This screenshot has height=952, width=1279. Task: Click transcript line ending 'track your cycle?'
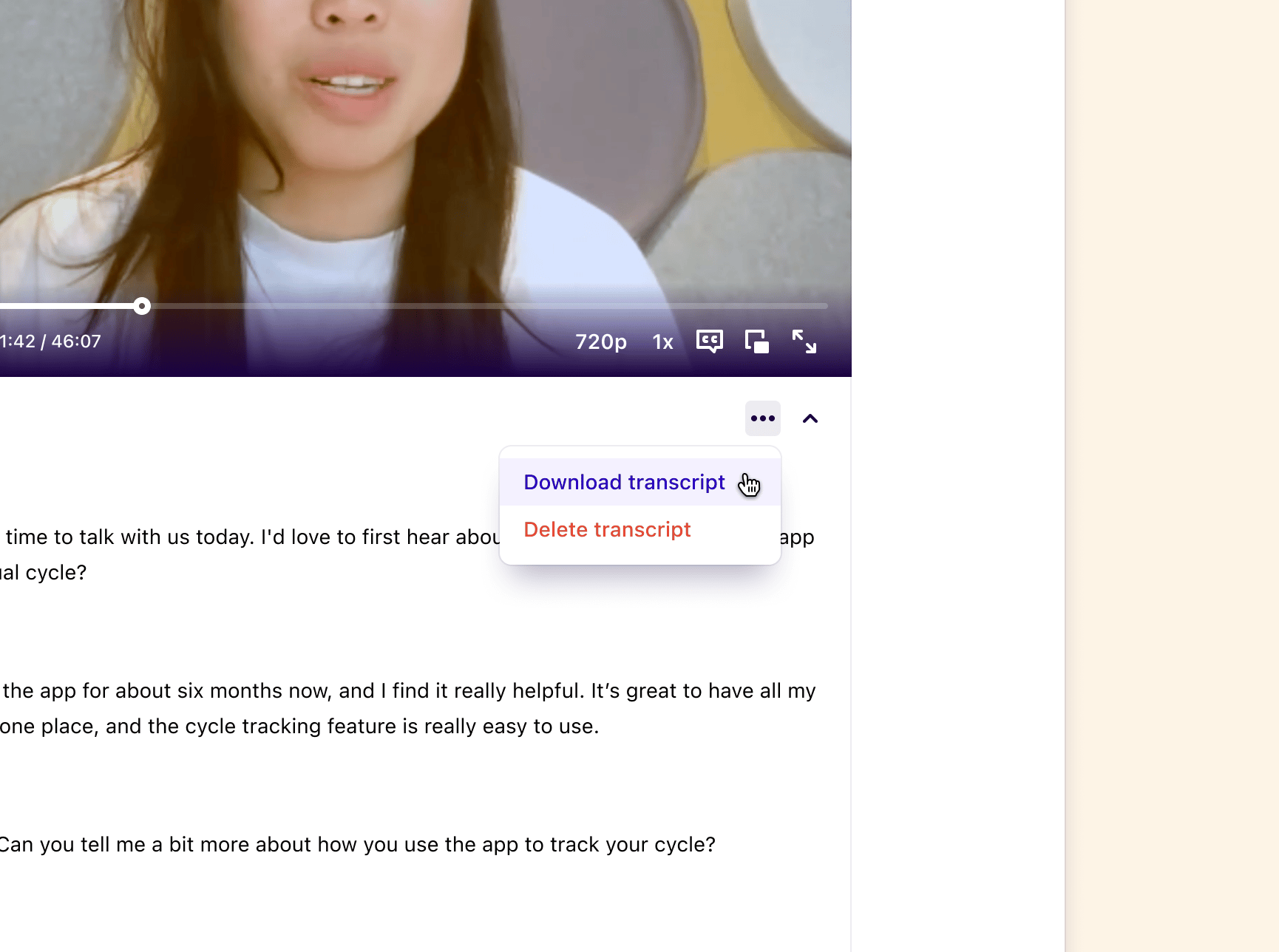(x=358, y=844)
